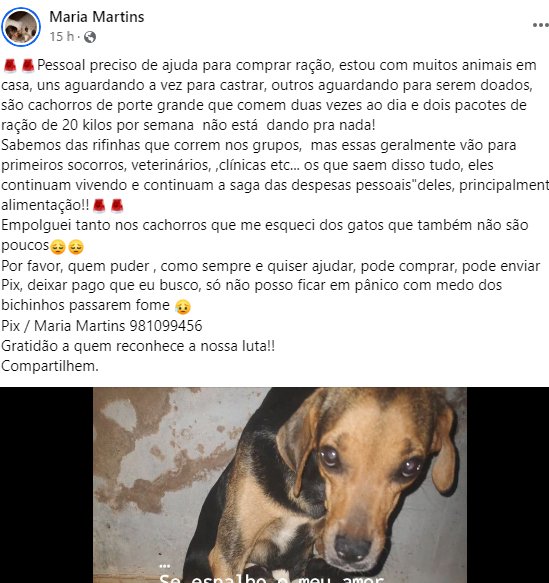Image resolution: width=549 pixels, height=583 pixels.
Task: Click the globe public audience icon
Action: [x=90, y=37]
